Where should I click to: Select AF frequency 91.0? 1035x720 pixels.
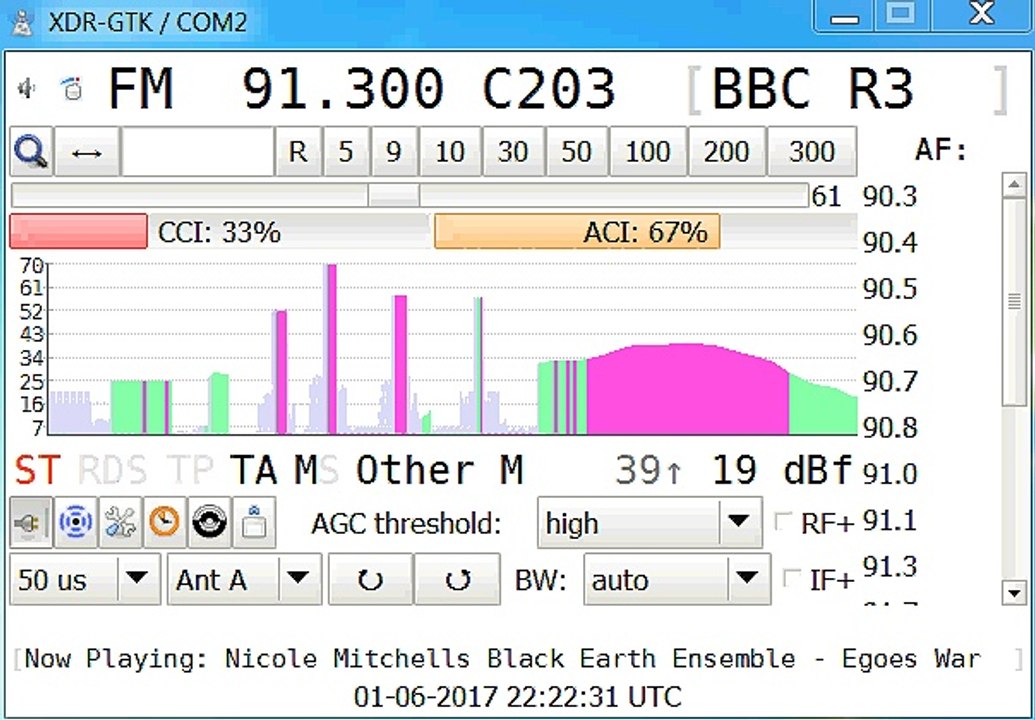pyautogui.click(x=890, y=475)
